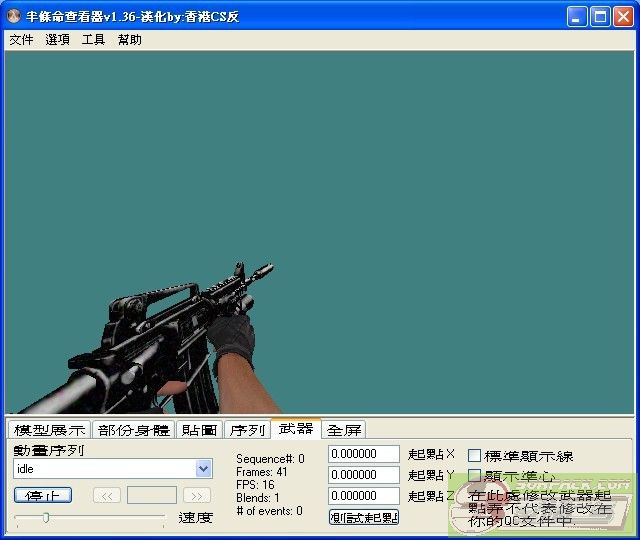The height and width of the screenshot is (540, 640).
Task: Switch to the 全屏 tab
Action: (344, 430)
